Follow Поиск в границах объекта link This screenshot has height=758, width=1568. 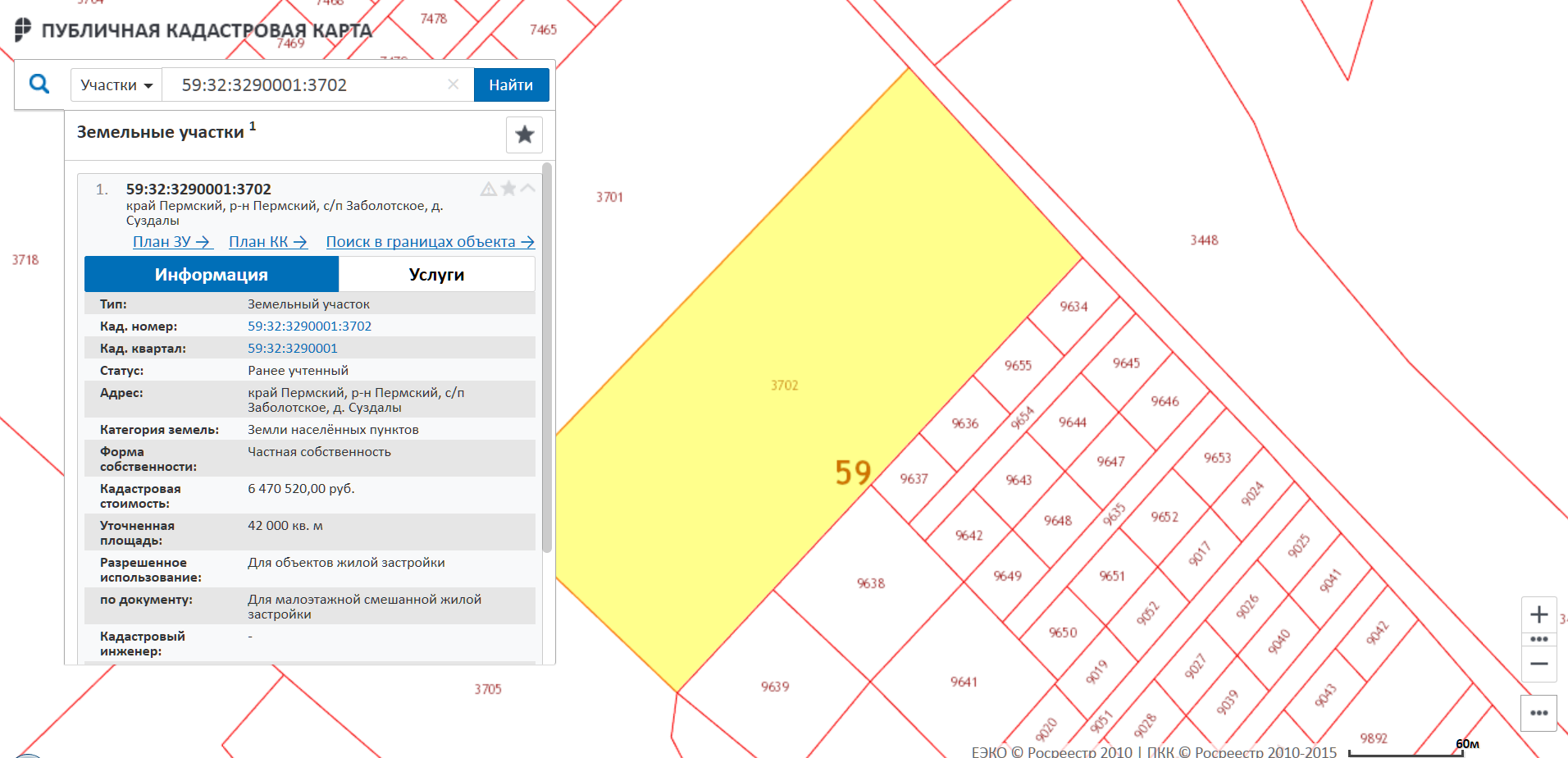430,242
